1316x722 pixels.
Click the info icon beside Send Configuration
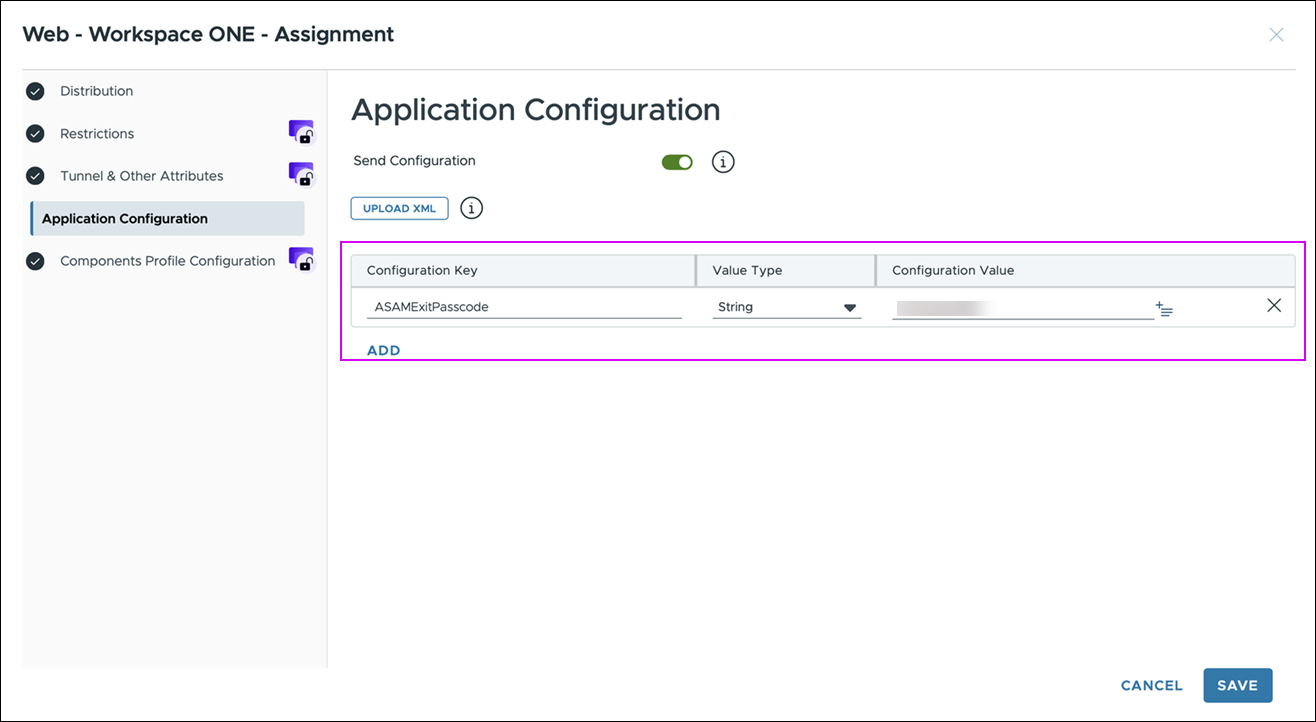723,162
